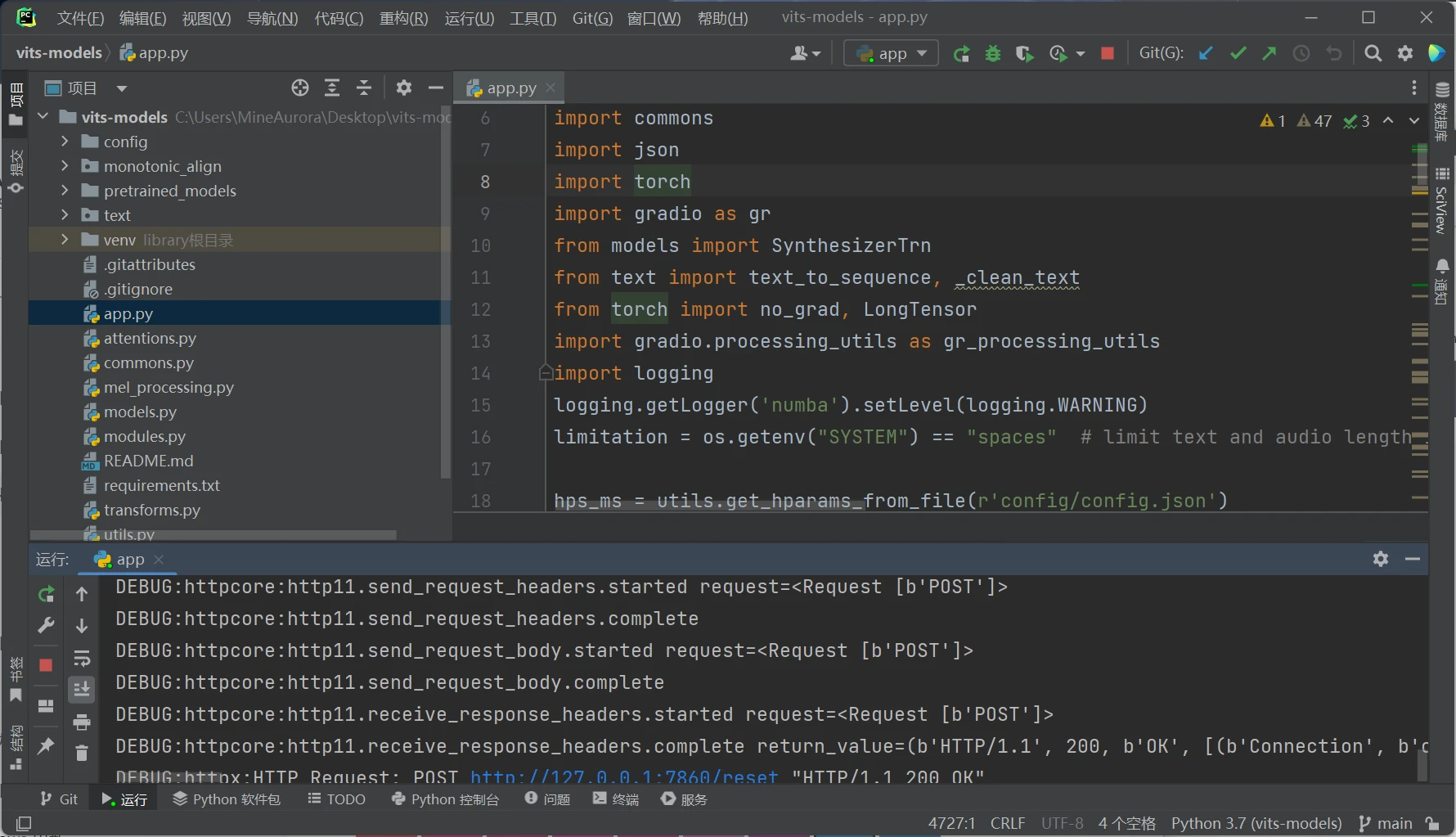Open IDE settings gear in top toolbar

coord(1405,53)
